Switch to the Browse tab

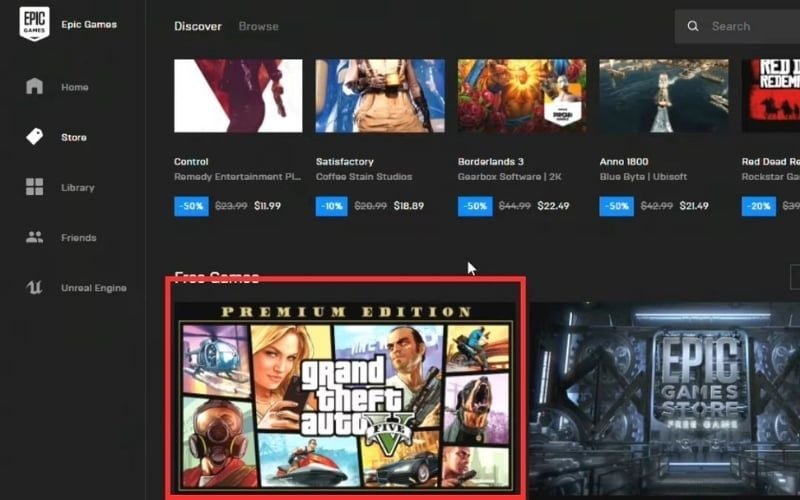click(258, 26)
